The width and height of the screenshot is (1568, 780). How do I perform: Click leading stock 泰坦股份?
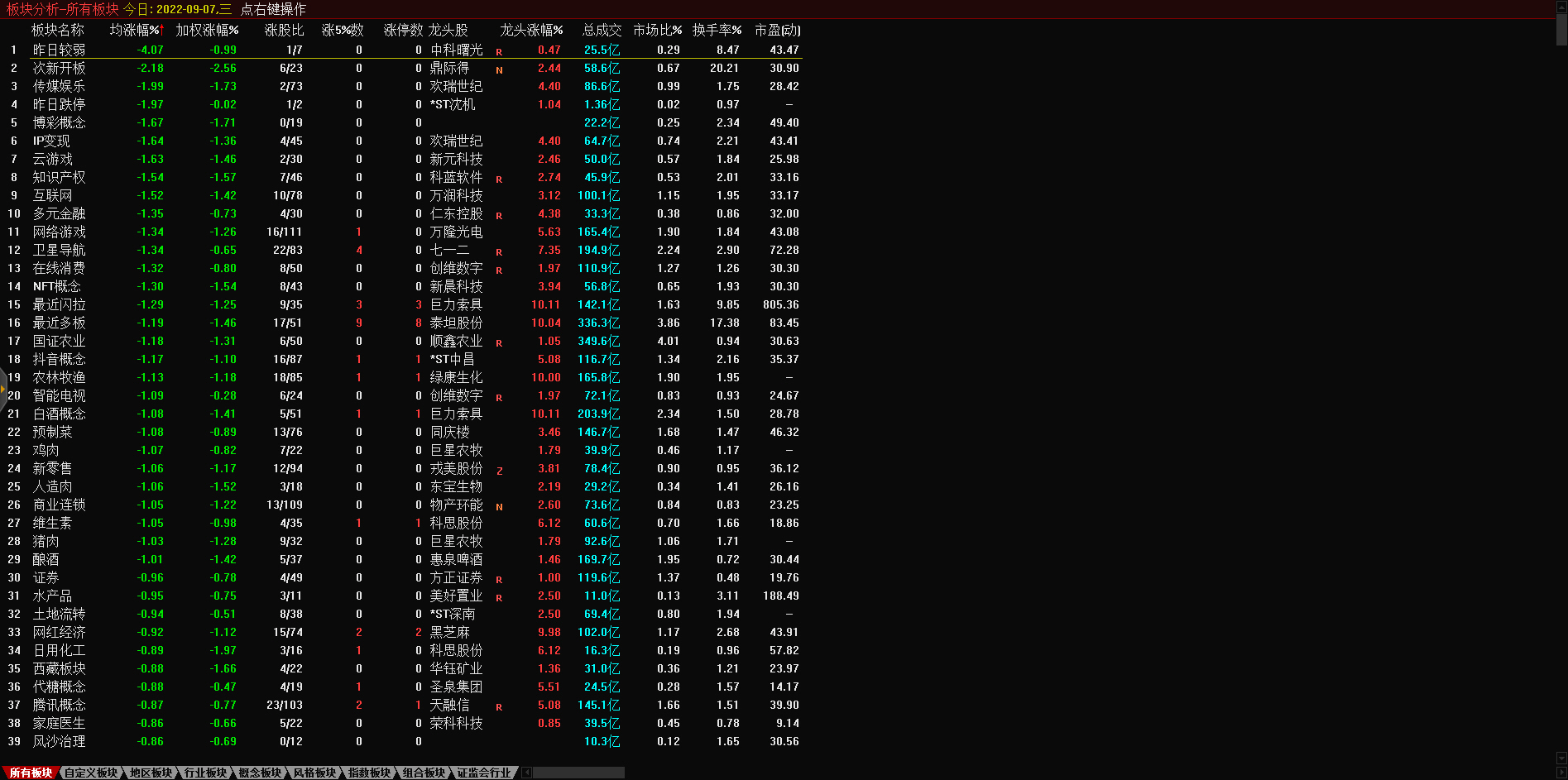[x=456, y=323]
